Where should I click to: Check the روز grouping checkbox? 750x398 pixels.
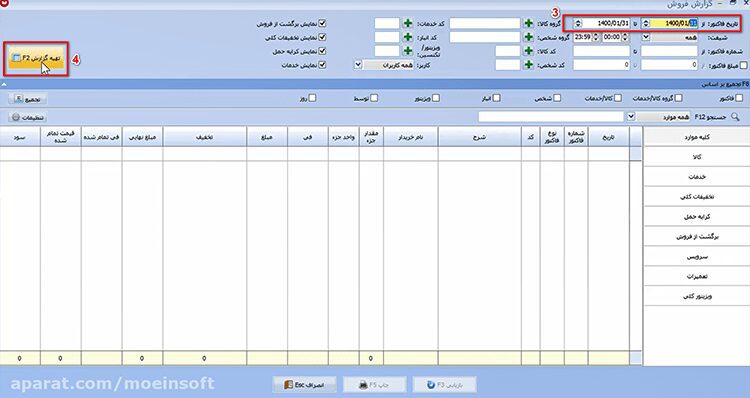312,98
